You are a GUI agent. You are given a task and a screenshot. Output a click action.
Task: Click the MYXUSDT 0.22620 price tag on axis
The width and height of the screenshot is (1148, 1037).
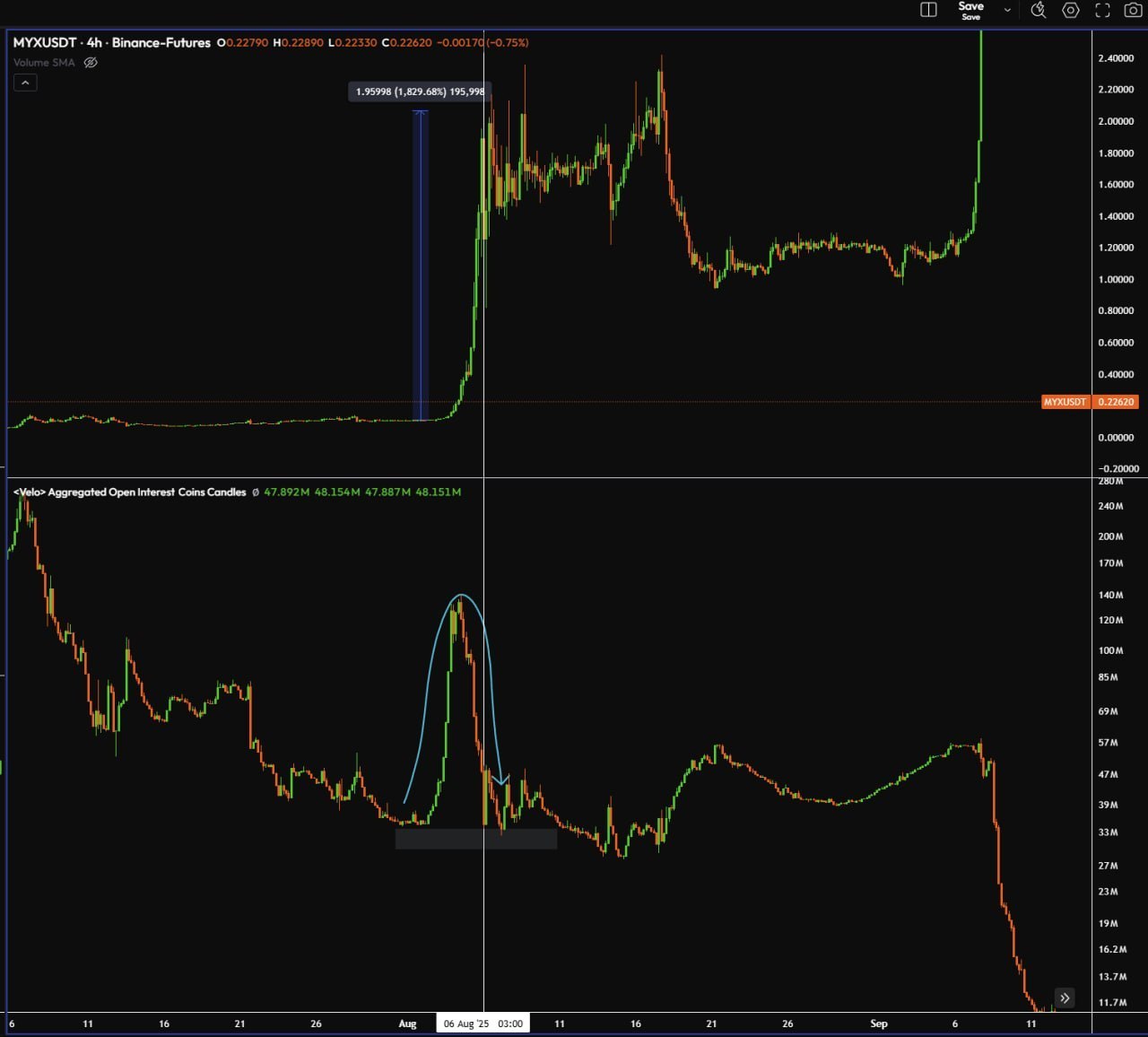tap(1088, 402)
